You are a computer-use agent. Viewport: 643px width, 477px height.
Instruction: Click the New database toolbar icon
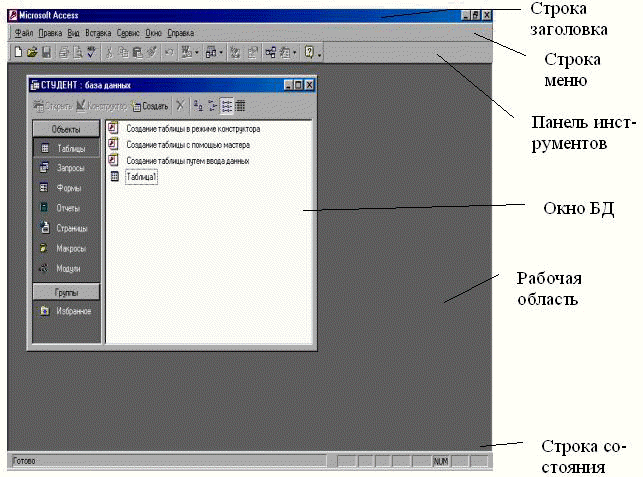[18, 52]
